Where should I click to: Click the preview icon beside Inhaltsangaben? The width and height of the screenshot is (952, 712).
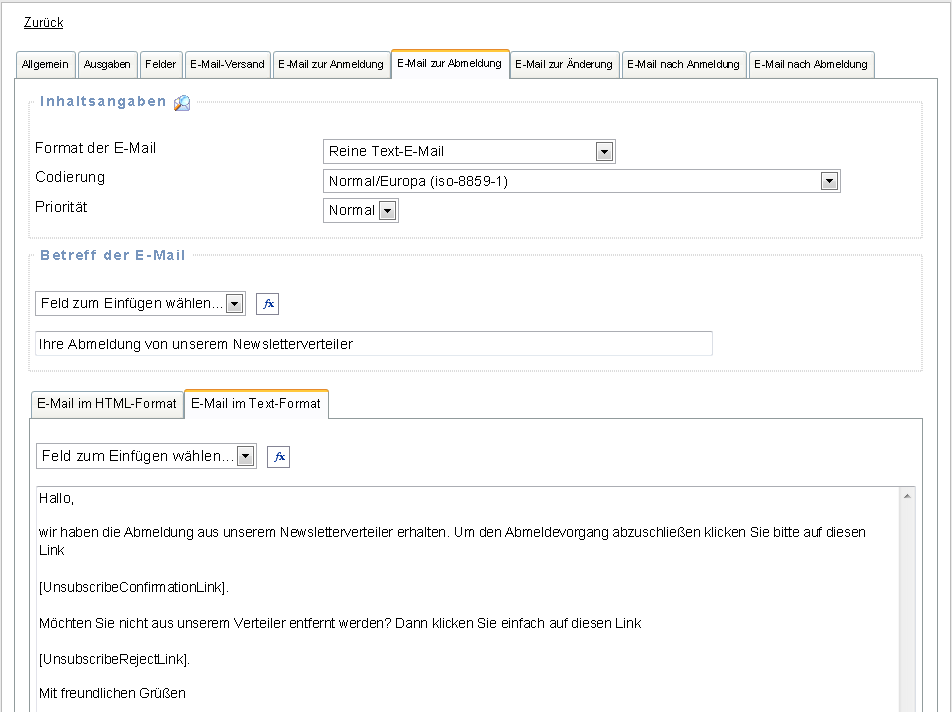(182, 102)
